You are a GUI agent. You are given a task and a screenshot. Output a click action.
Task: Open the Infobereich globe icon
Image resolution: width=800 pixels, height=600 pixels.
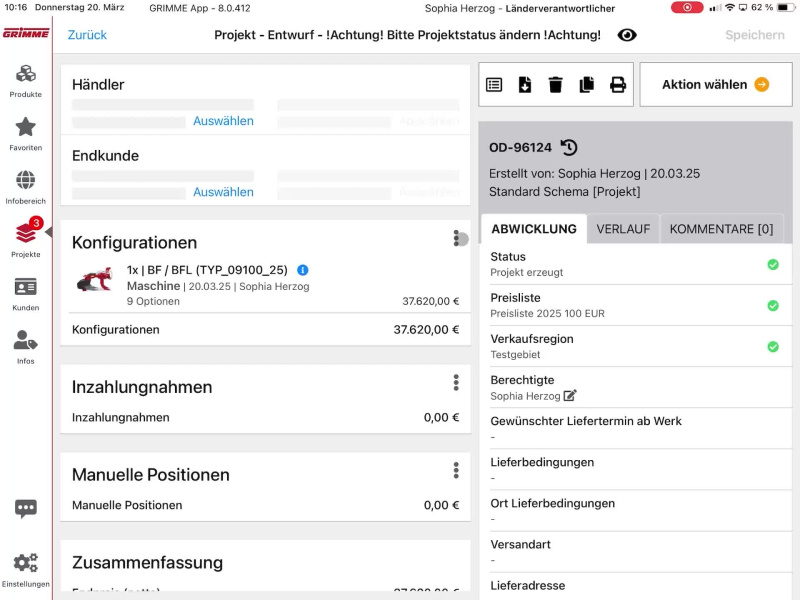[x=26, y=187]
